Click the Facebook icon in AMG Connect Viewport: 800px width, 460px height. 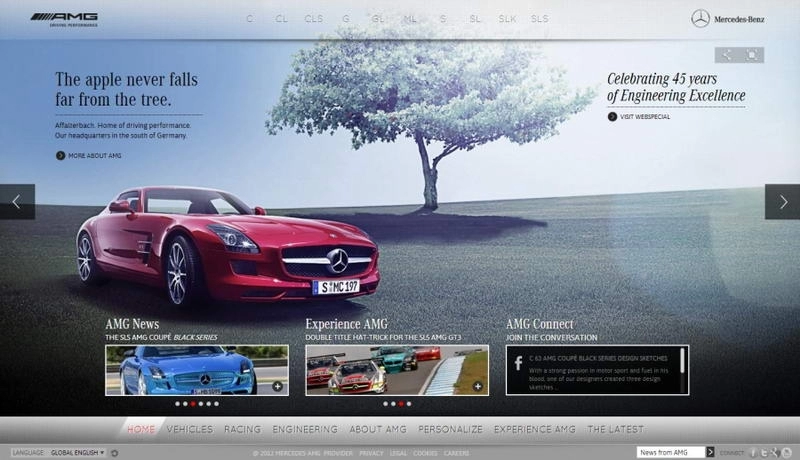click(x=519, y=363)
